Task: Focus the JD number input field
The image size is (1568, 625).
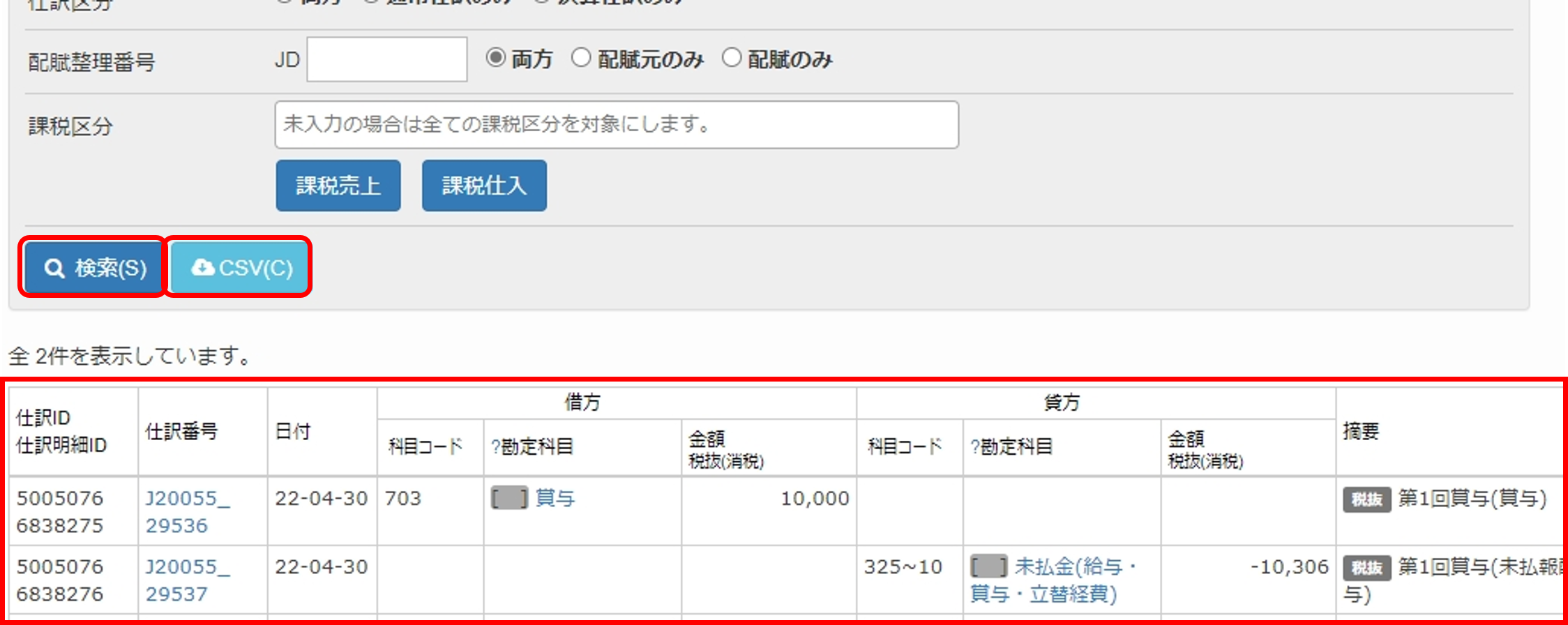Action: 386,60
